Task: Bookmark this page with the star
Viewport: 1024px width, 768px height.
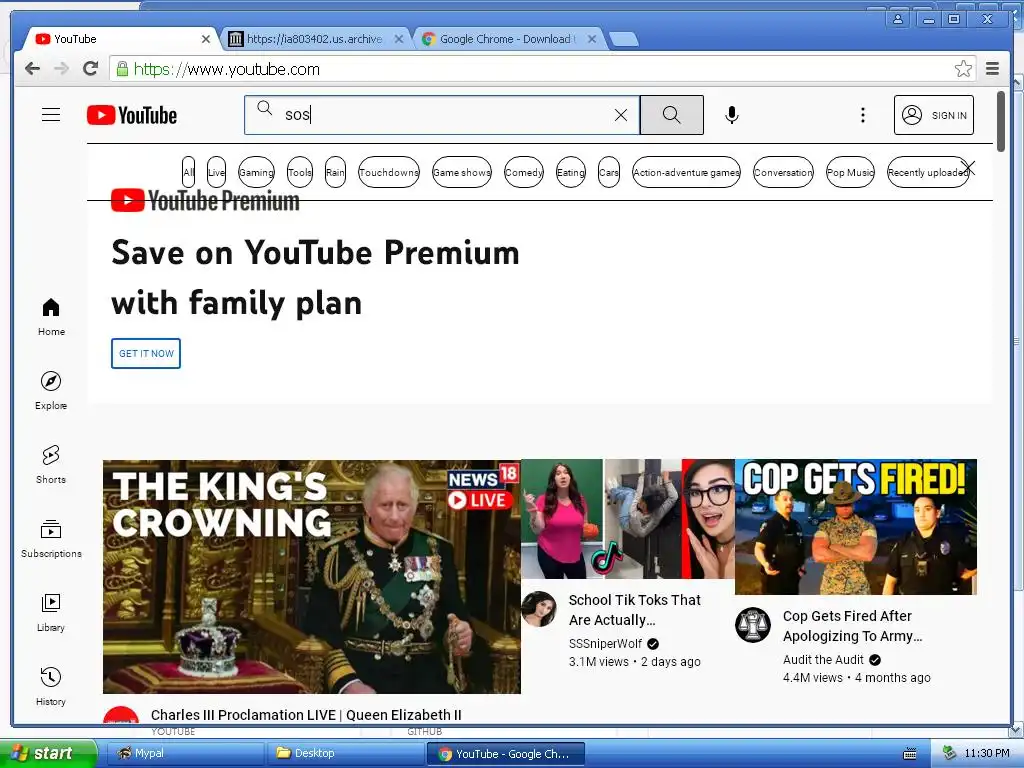Action: pyautogui.click(x=963, y=69)
